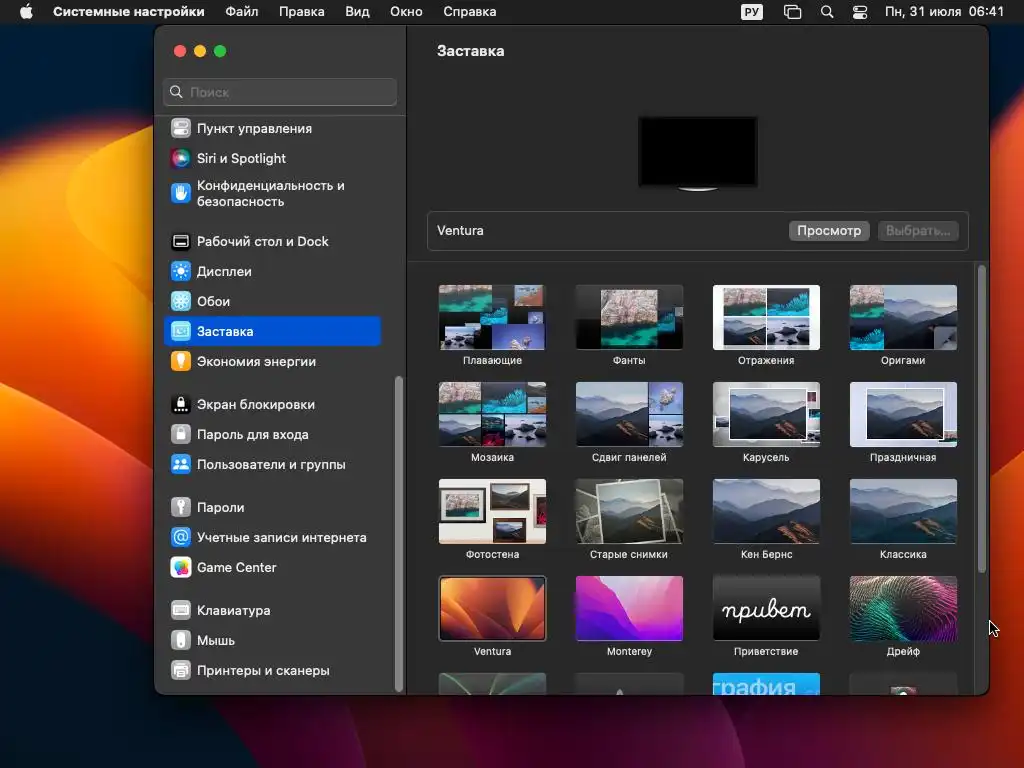Open the Обои flower icon
The image size is (1024, 768).
(x=181, y=301)
